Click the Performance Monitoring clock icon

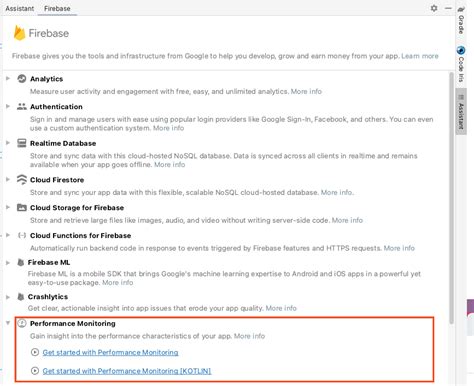(x=22, y=323)
